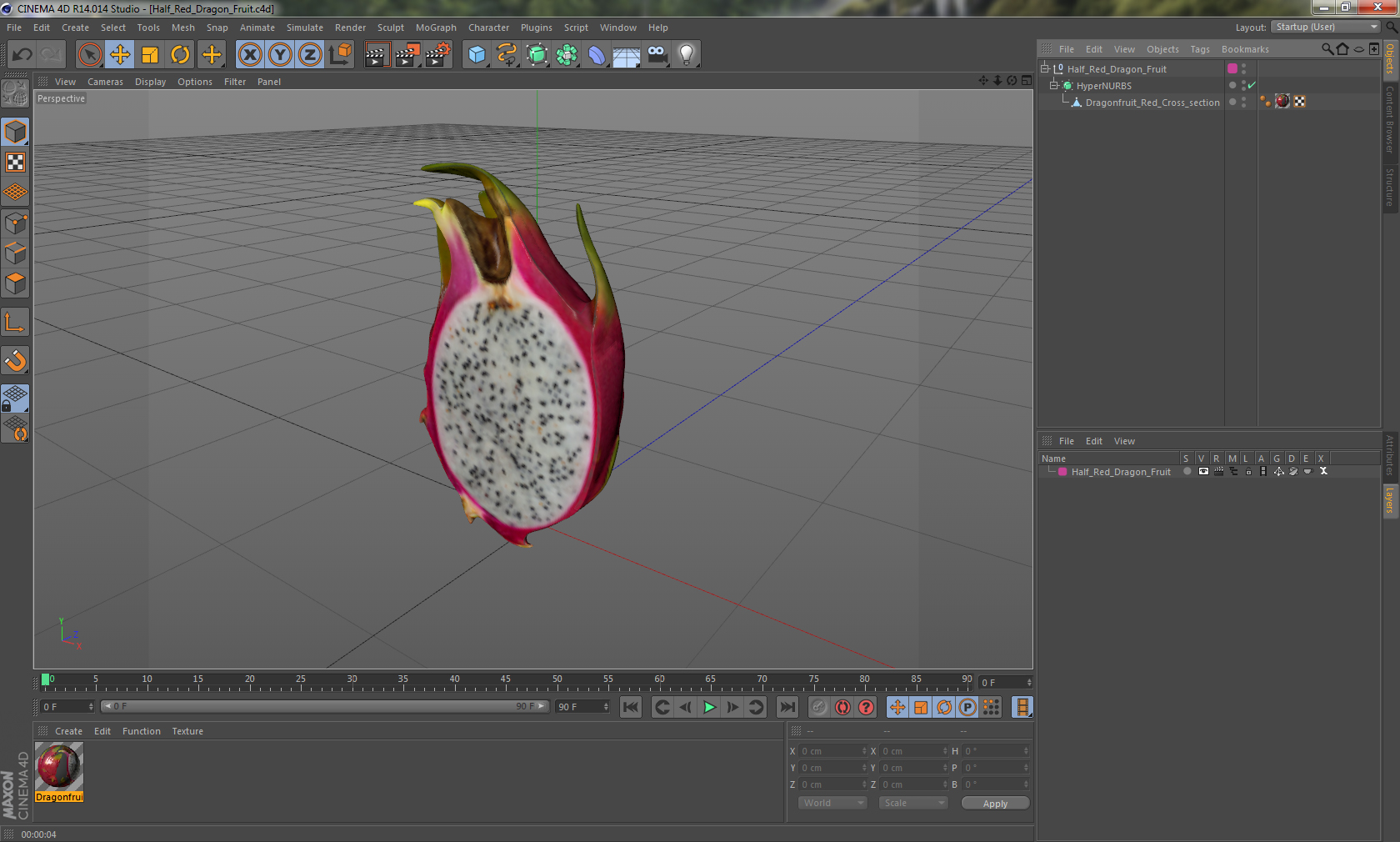Toggle HyperNURBS green enable checkmark

[x=1252, y=86]
